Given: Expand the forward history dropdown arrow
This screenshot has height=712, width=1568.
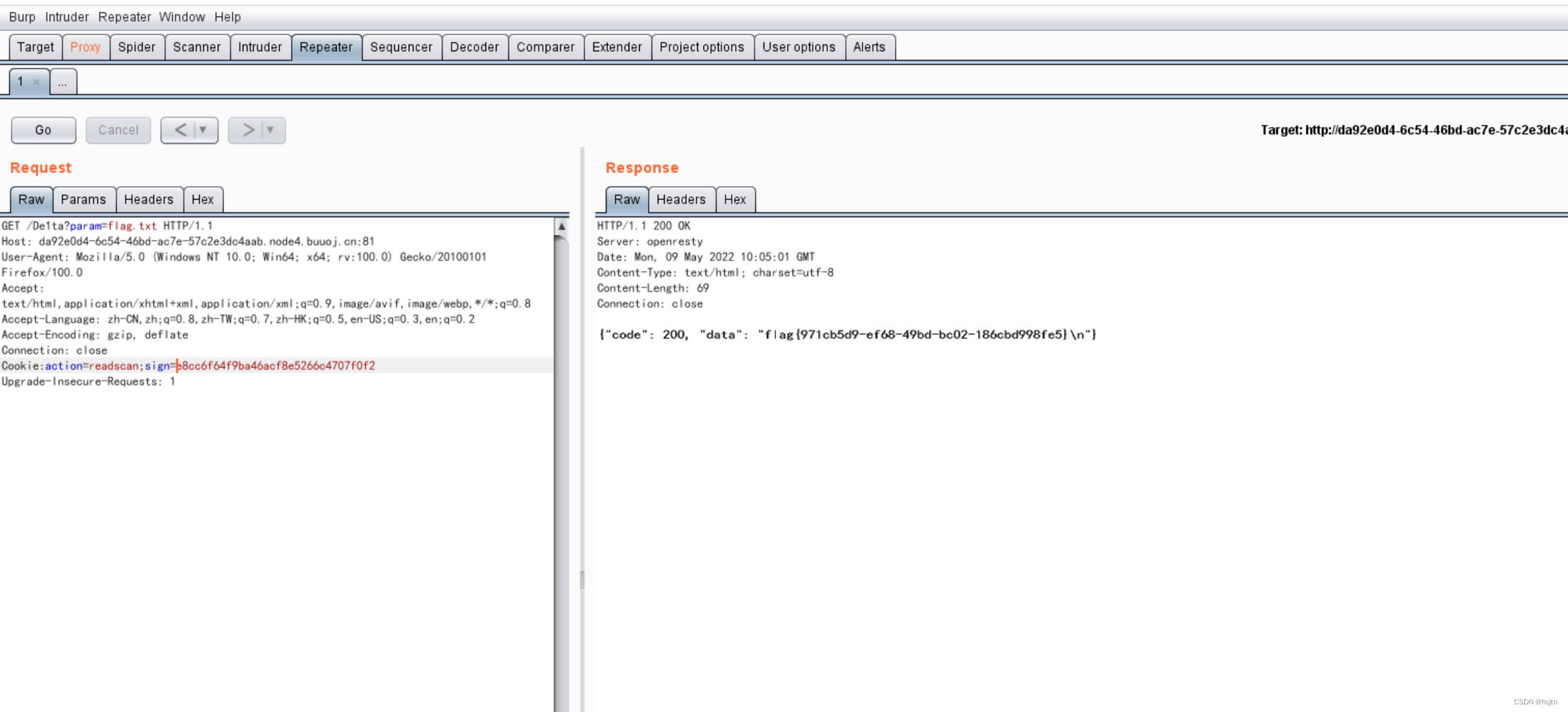Looking at the screenshot, I should pyautogui.click(x=271, y=130).
